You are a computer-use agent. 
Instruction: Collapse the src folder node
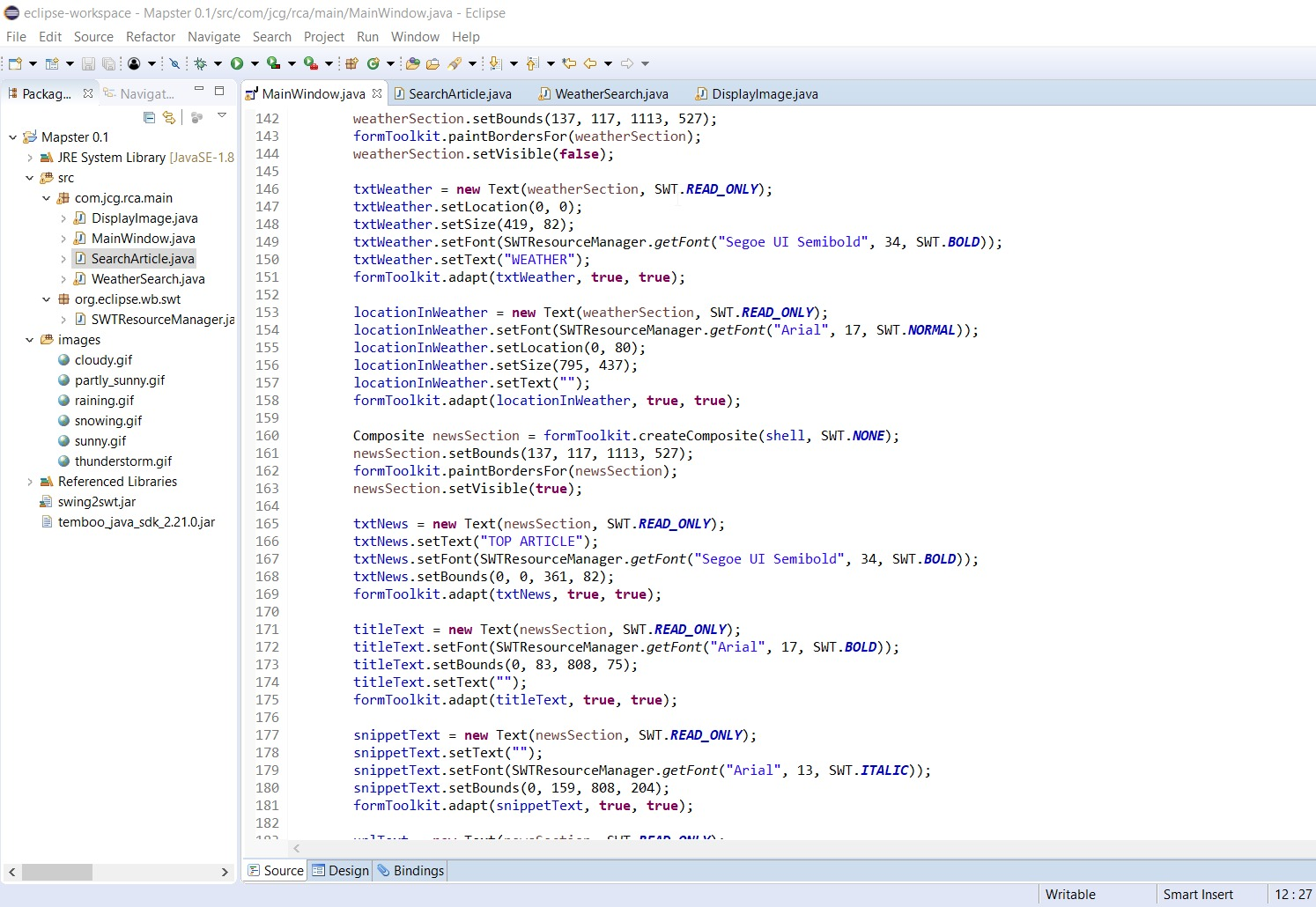[x=29, y=178]
